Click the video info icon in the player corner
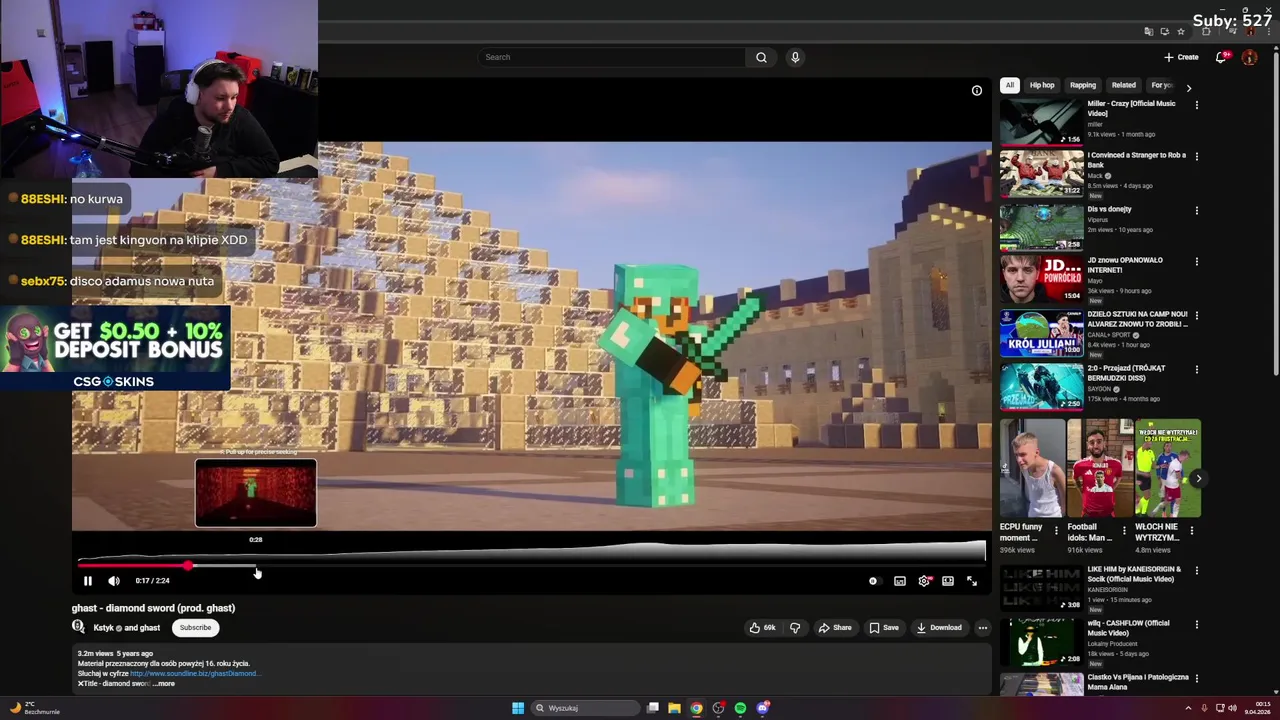 tap(977, 91)
